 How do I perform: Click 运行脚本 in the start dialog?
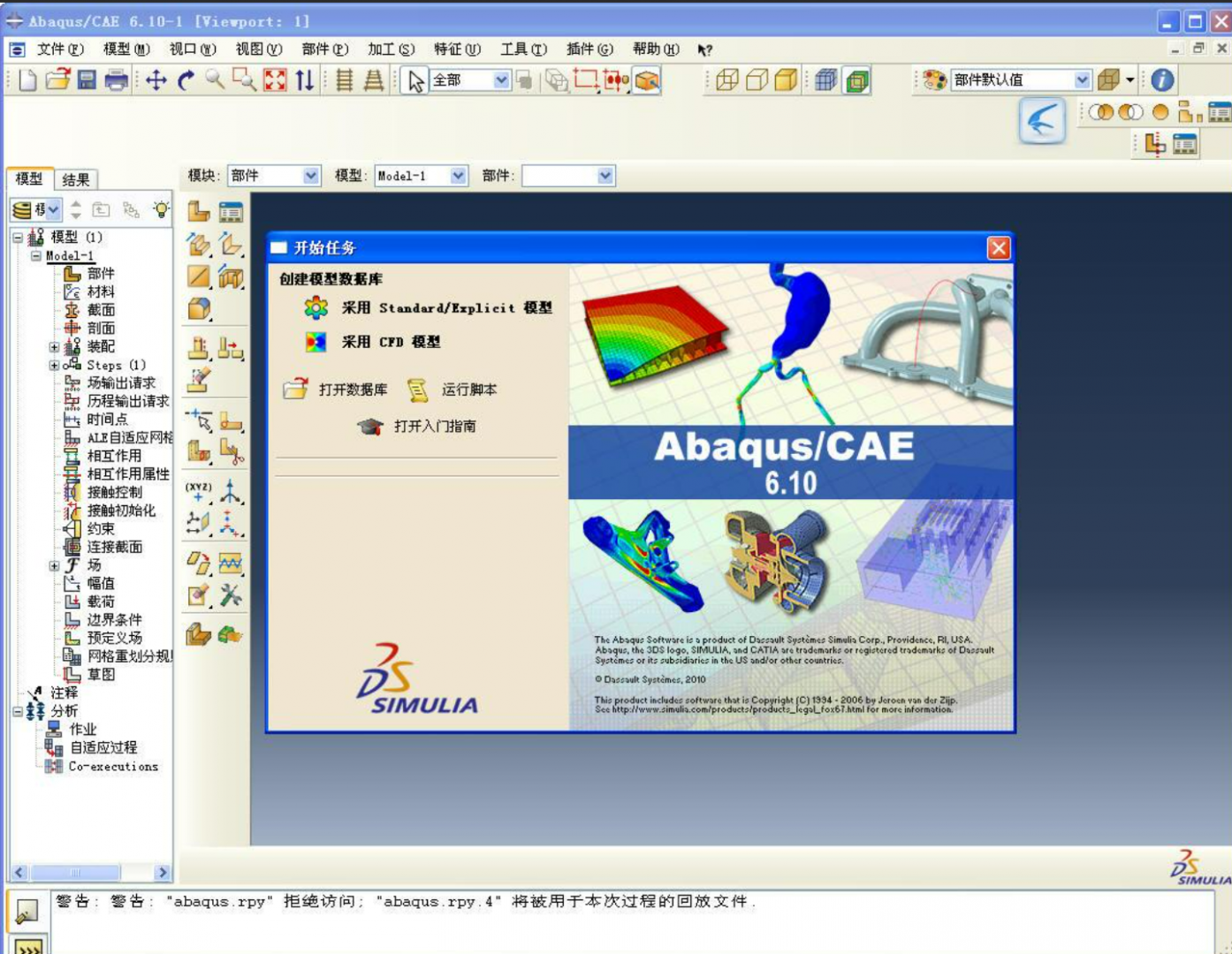pyautogui.click(x=452, y=390)
